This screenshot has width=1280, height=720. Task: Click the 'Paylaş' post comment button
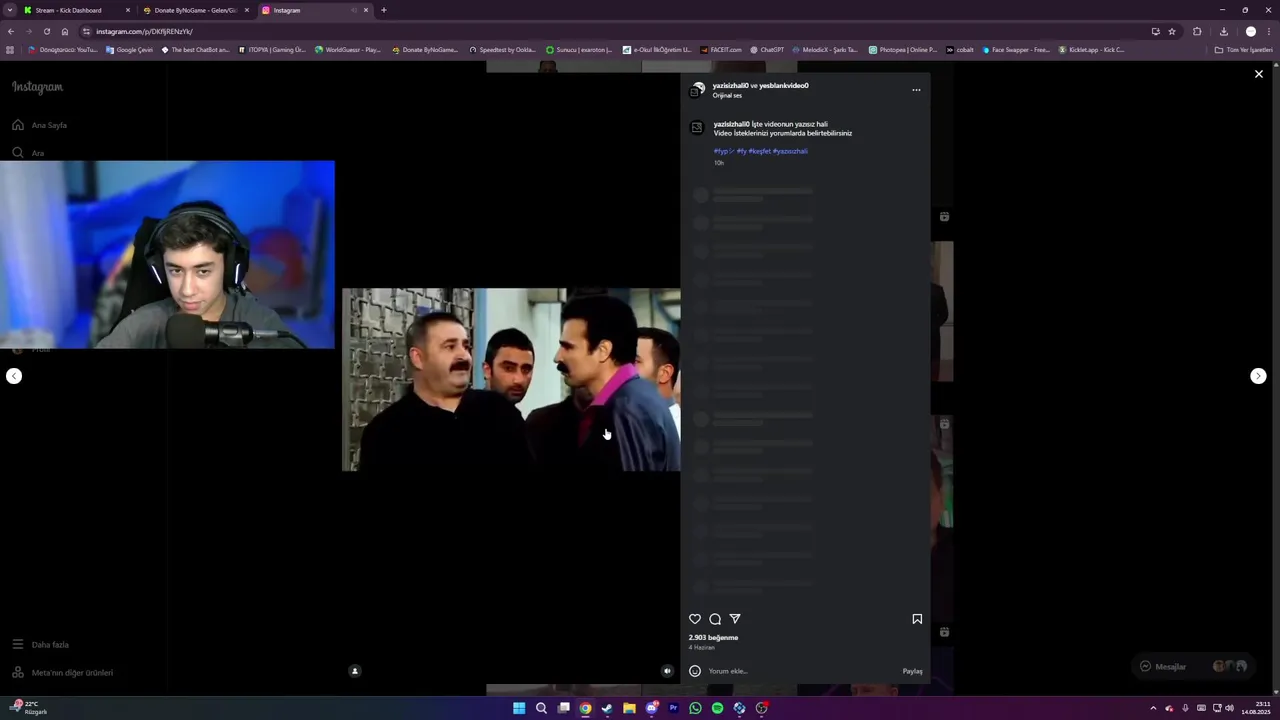pos(912,671)
